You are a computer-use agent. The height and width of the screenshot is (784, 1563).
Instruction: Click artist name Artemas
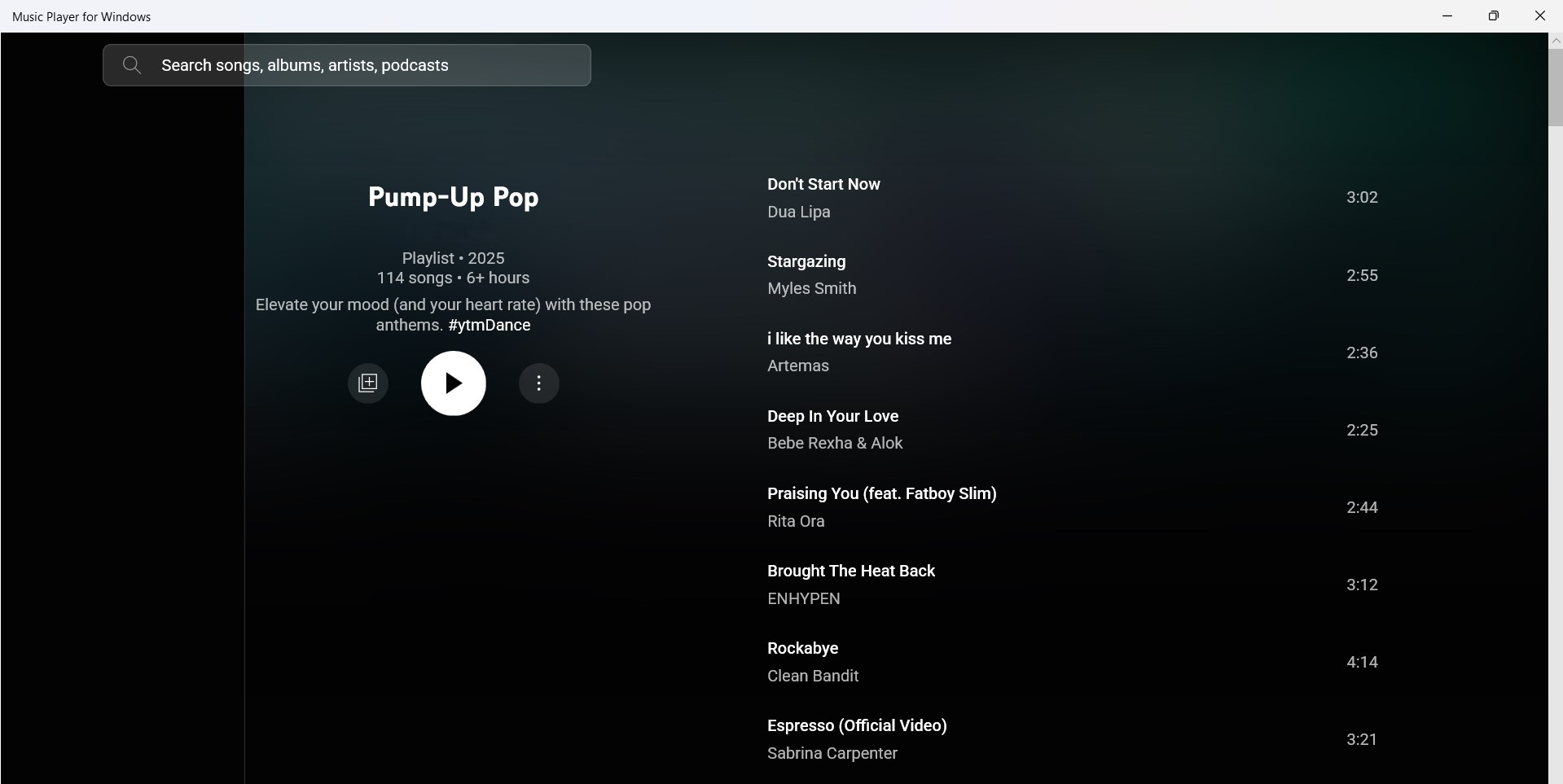[797, 366]
